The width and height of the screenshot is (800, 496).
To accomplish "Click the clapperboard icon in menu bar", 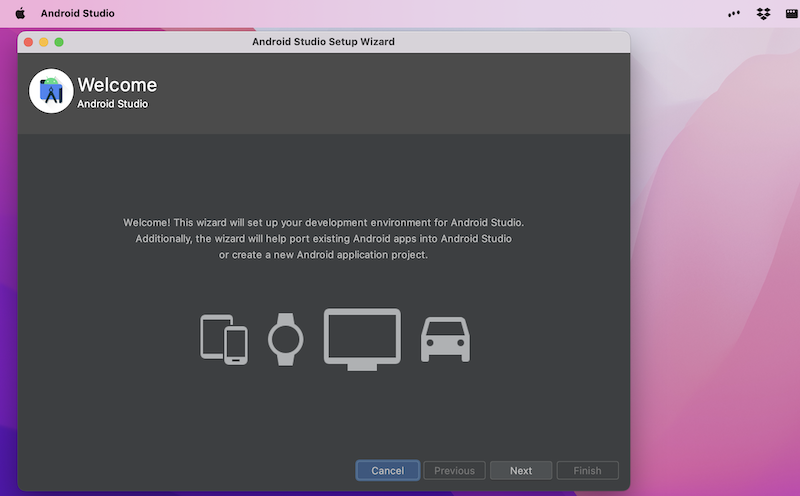I will 791,13.
